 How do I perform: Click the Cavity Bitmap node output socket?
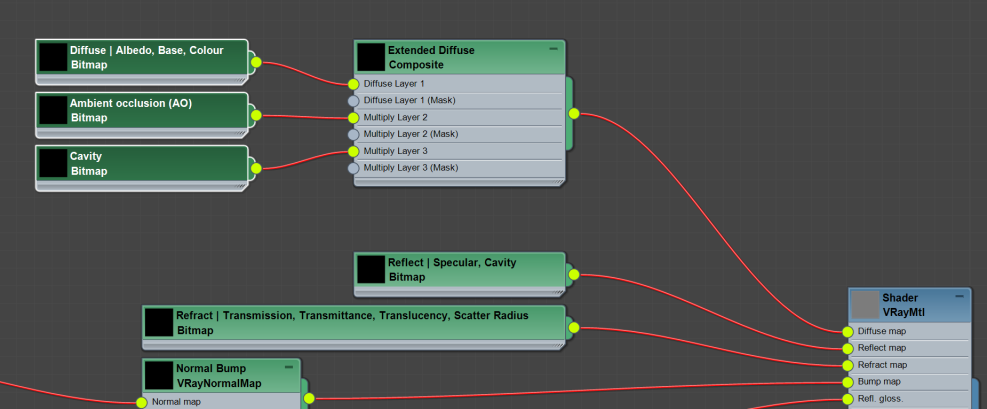[256, 168]
